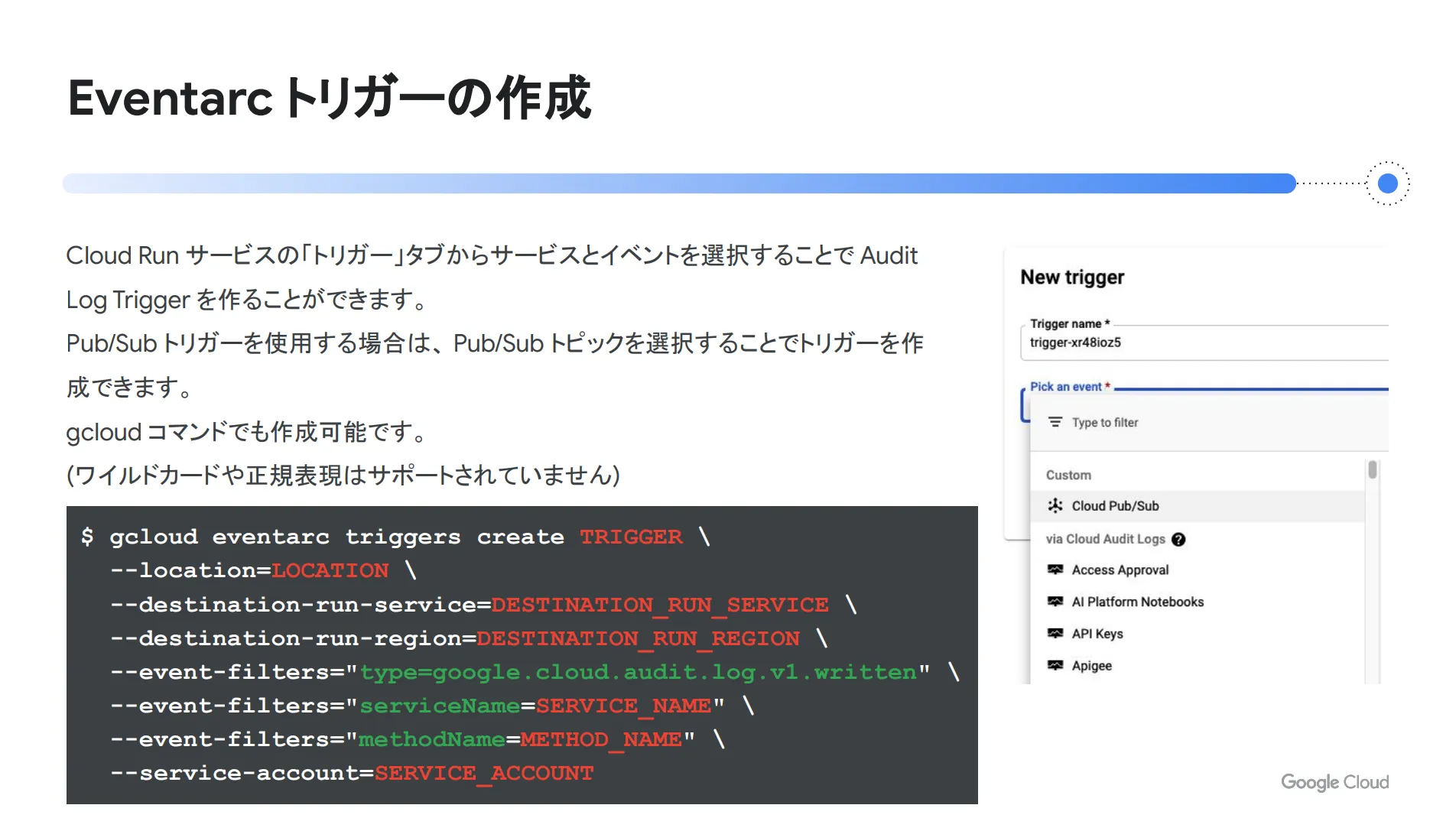The width and height of the screenshot is (1456, 818).
Task: Click the Trigger name input field
Action: coord(1204,342)
